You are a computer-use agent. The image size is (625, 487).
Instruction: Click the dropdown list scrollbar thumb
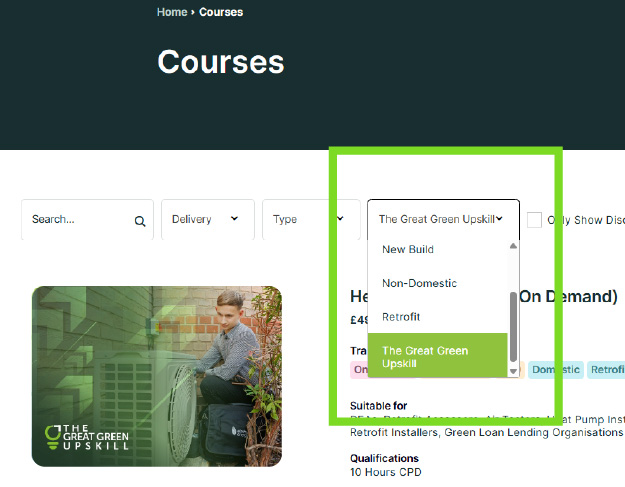514,325
